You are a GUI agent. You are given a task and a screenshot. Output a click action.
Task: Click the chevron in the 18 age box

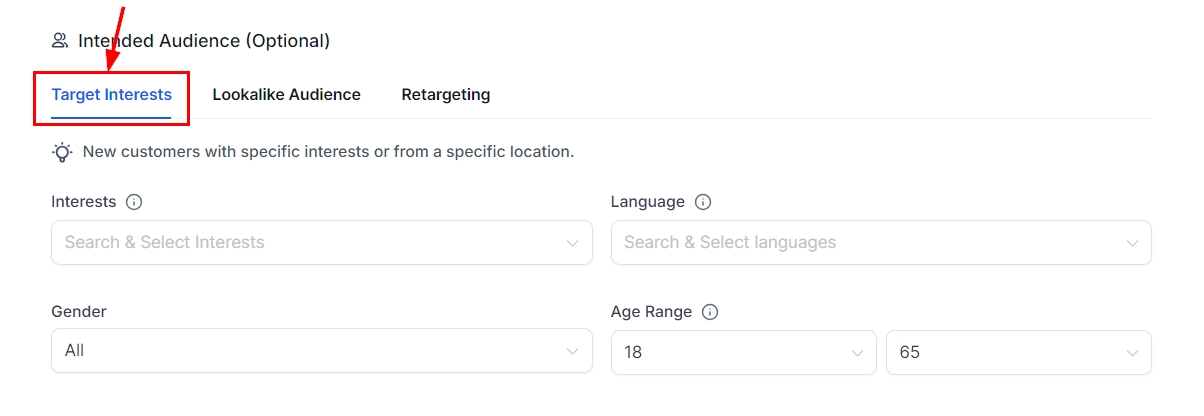(857, 353)
